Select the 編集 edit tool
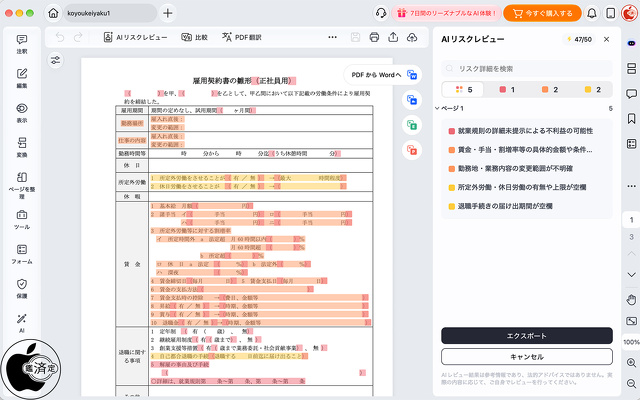The image size is (640, 400). pos(22,78)
